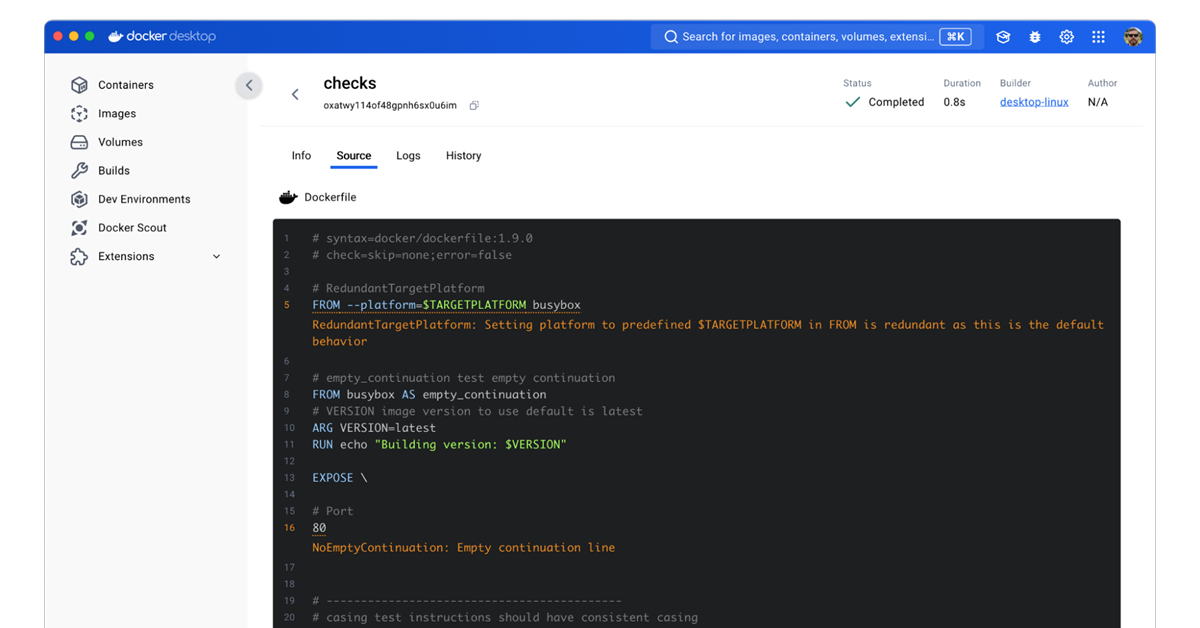Go back using the back arrow
The height and width of the screenshot is (628, 1200).
click(295, 93)
